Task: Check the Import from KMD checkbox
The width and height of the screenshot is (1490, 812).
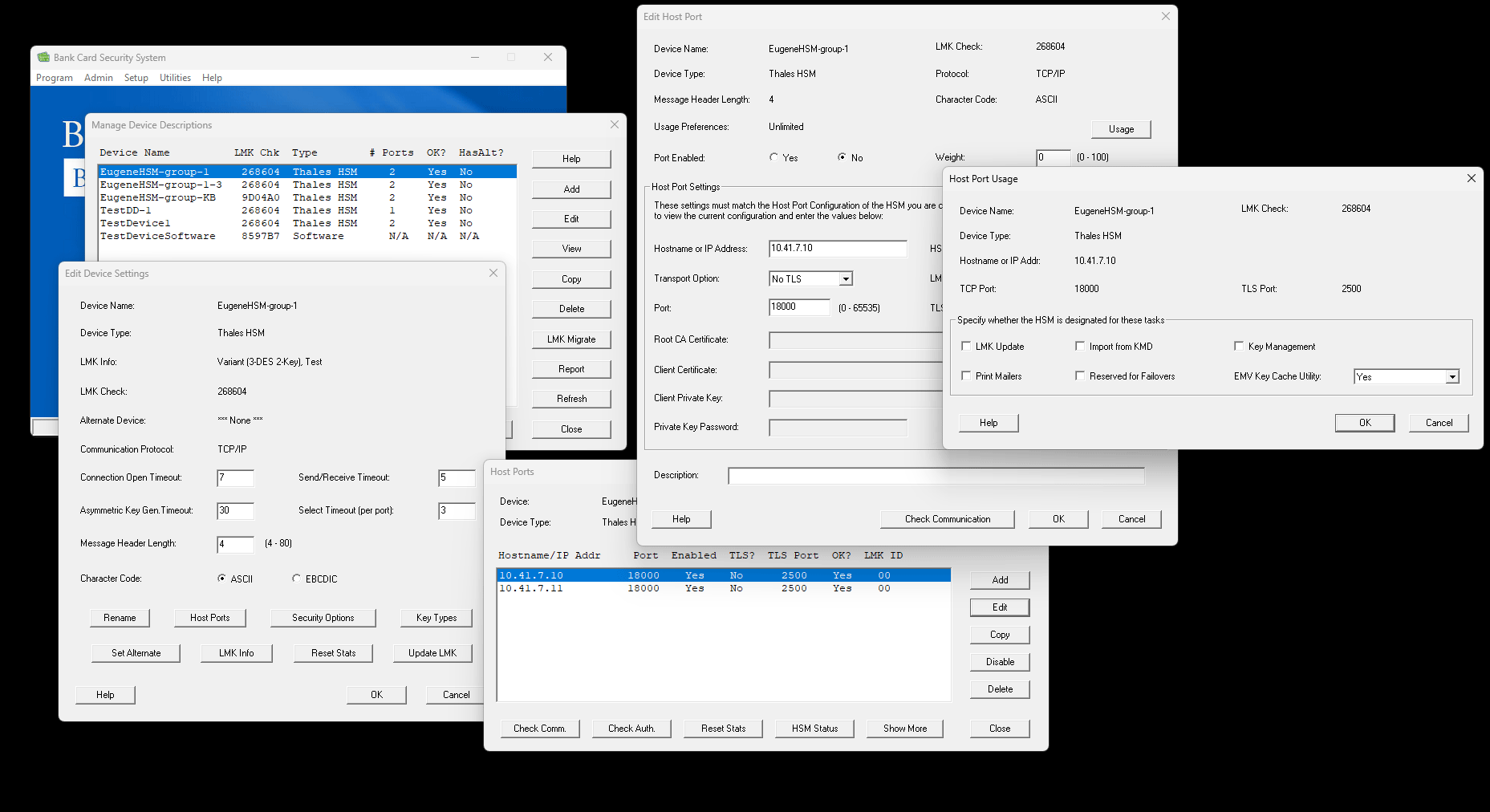Action: (1080, 346)
